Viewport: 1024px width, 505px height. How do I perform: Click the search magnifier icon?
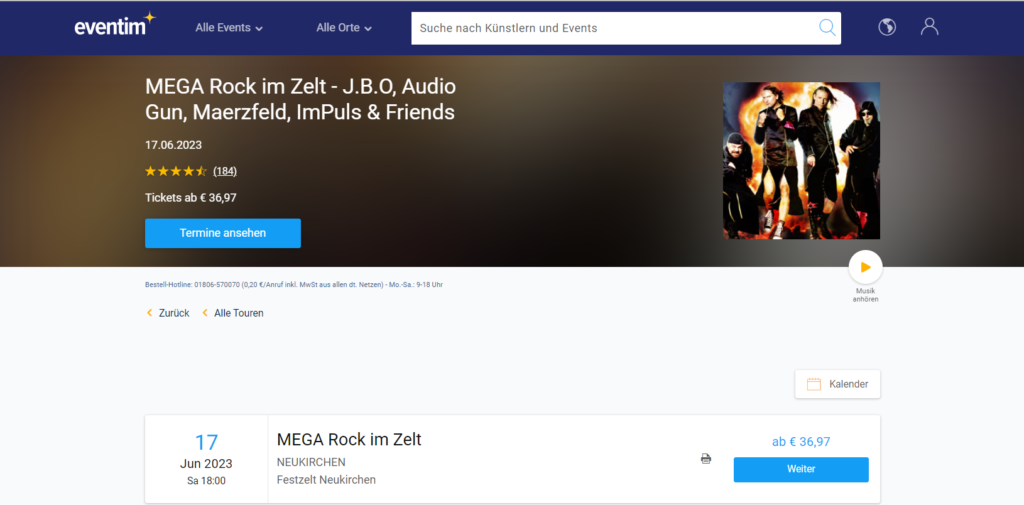(x=827, y=28)
